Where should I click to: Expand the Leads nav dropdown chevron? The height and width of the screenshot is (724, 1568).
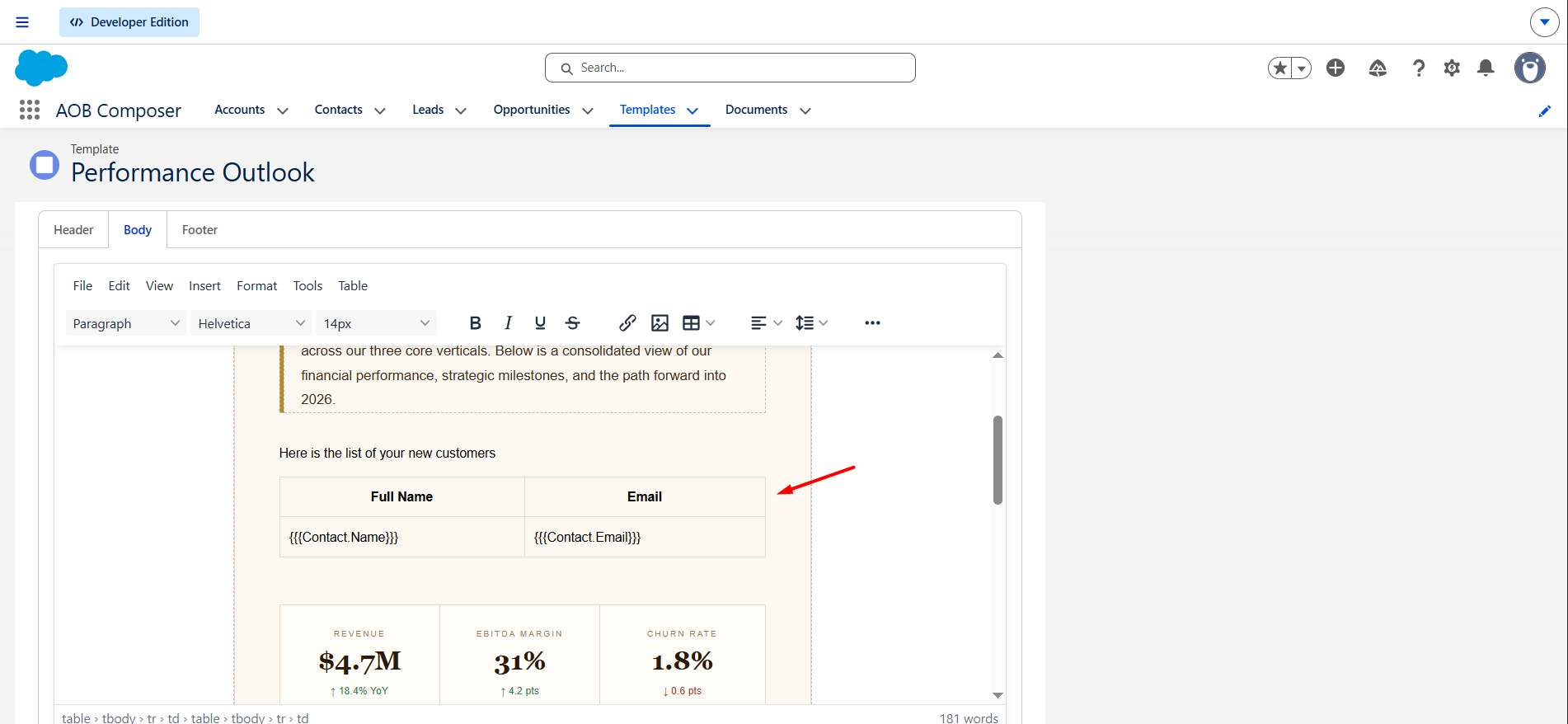(x=461, y=110)
